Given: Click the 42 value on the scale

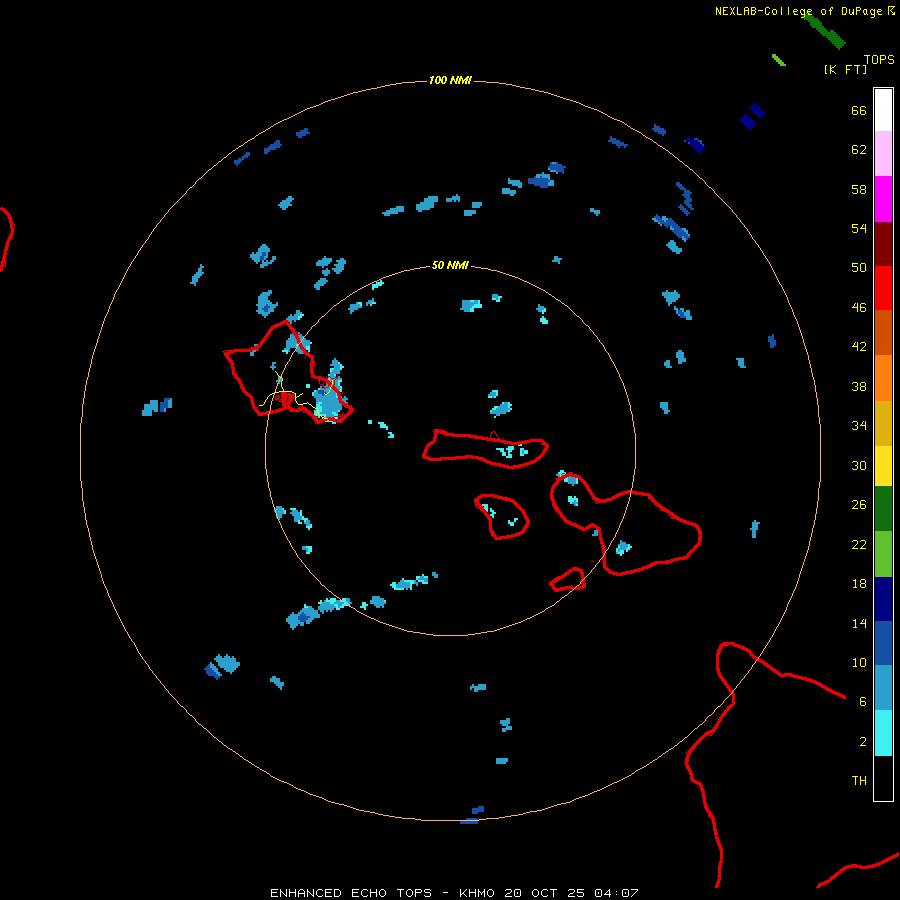Looking at the screenshot, I should (x=859, y=346).
